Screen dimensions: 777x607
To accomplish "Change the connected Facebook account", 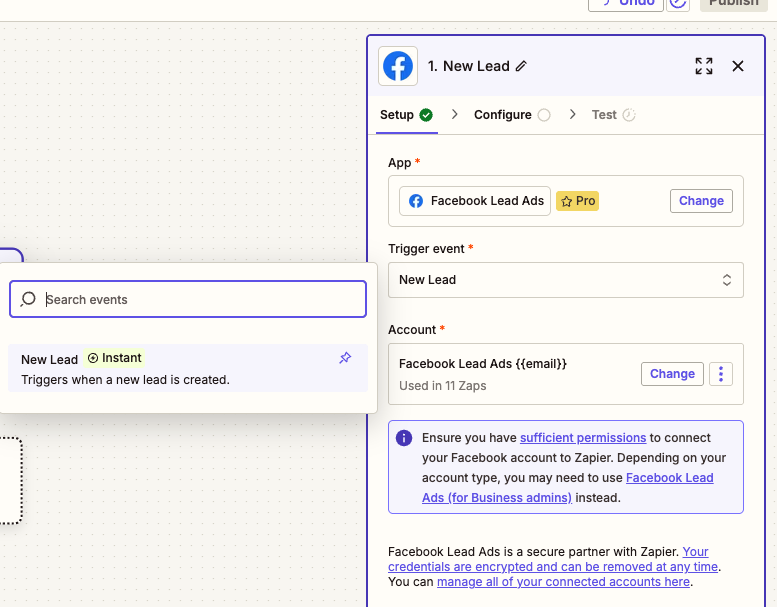I will [x=672, y=374].
